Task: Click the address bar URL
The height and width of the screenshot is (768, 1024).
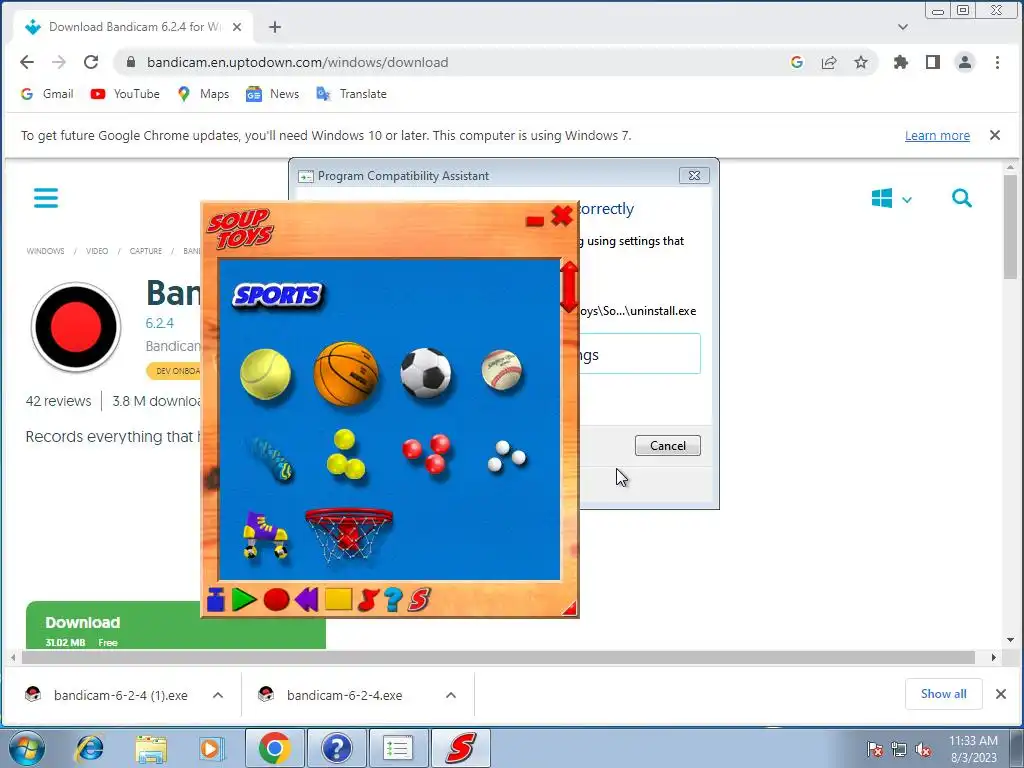Action: (x=297, y=62)
